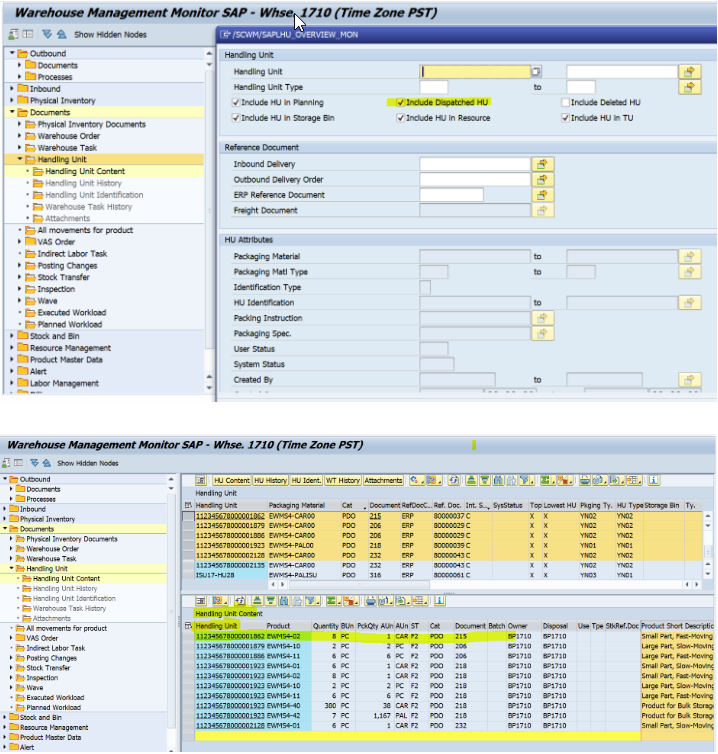Image resolution: width=718 pixels, height=754 pixels.
Task: Click Details icon left of HU Content button
Action: [201, 480]
